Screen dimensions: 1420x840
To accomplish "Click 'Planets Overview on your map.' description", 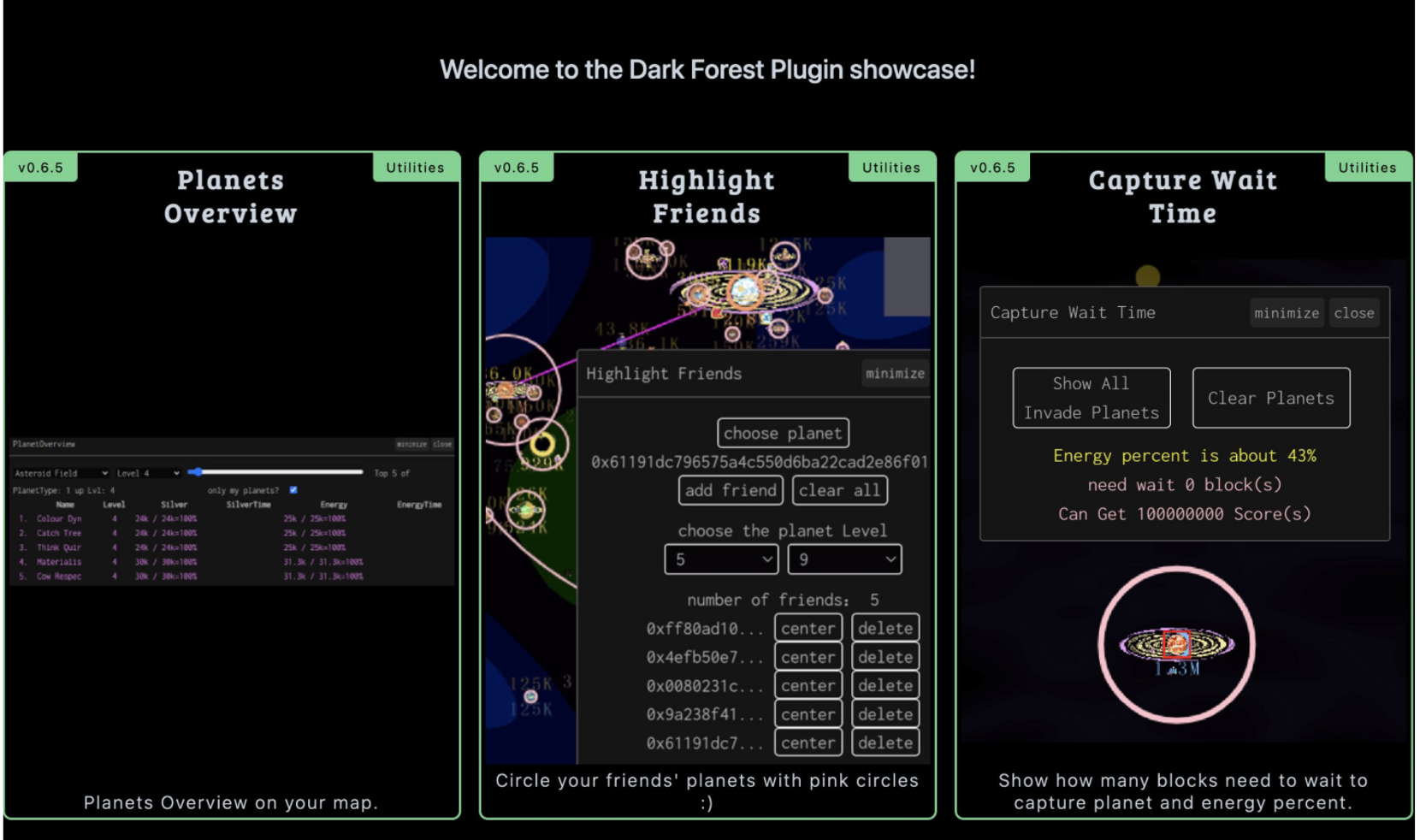I will click(231, 802).
